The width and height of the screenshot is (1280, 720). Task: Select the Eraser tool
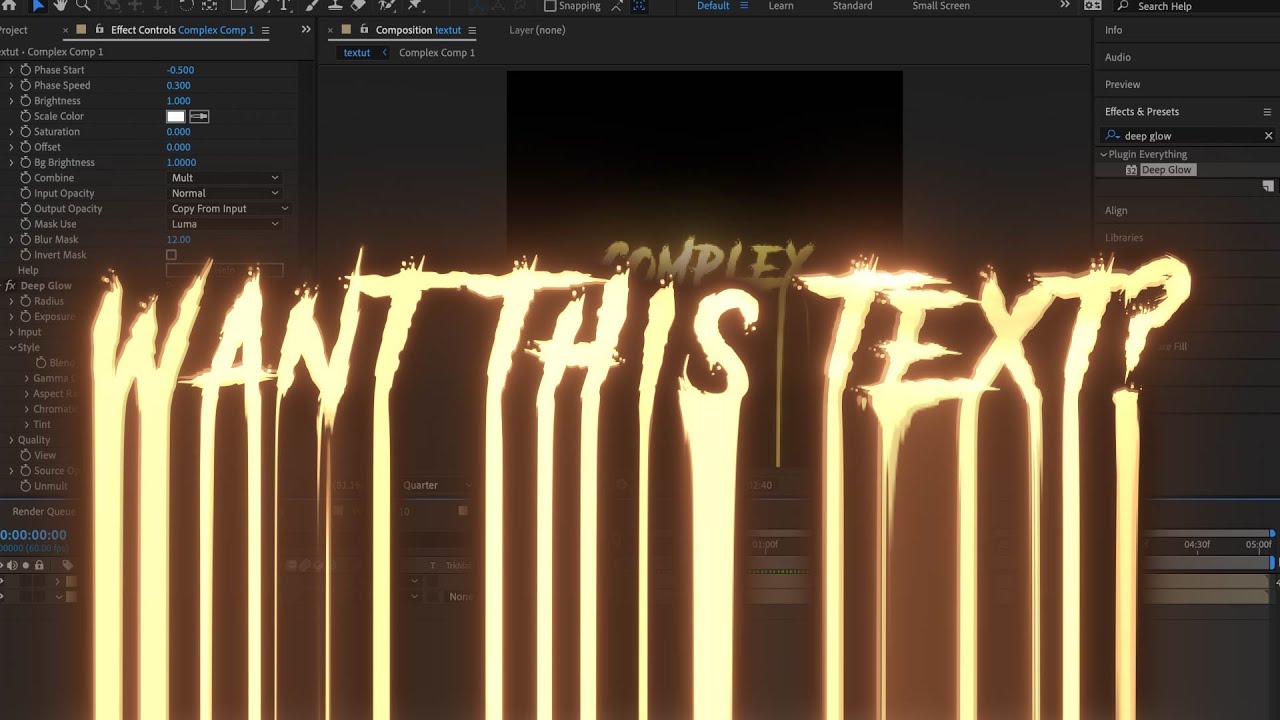[359, 6]
